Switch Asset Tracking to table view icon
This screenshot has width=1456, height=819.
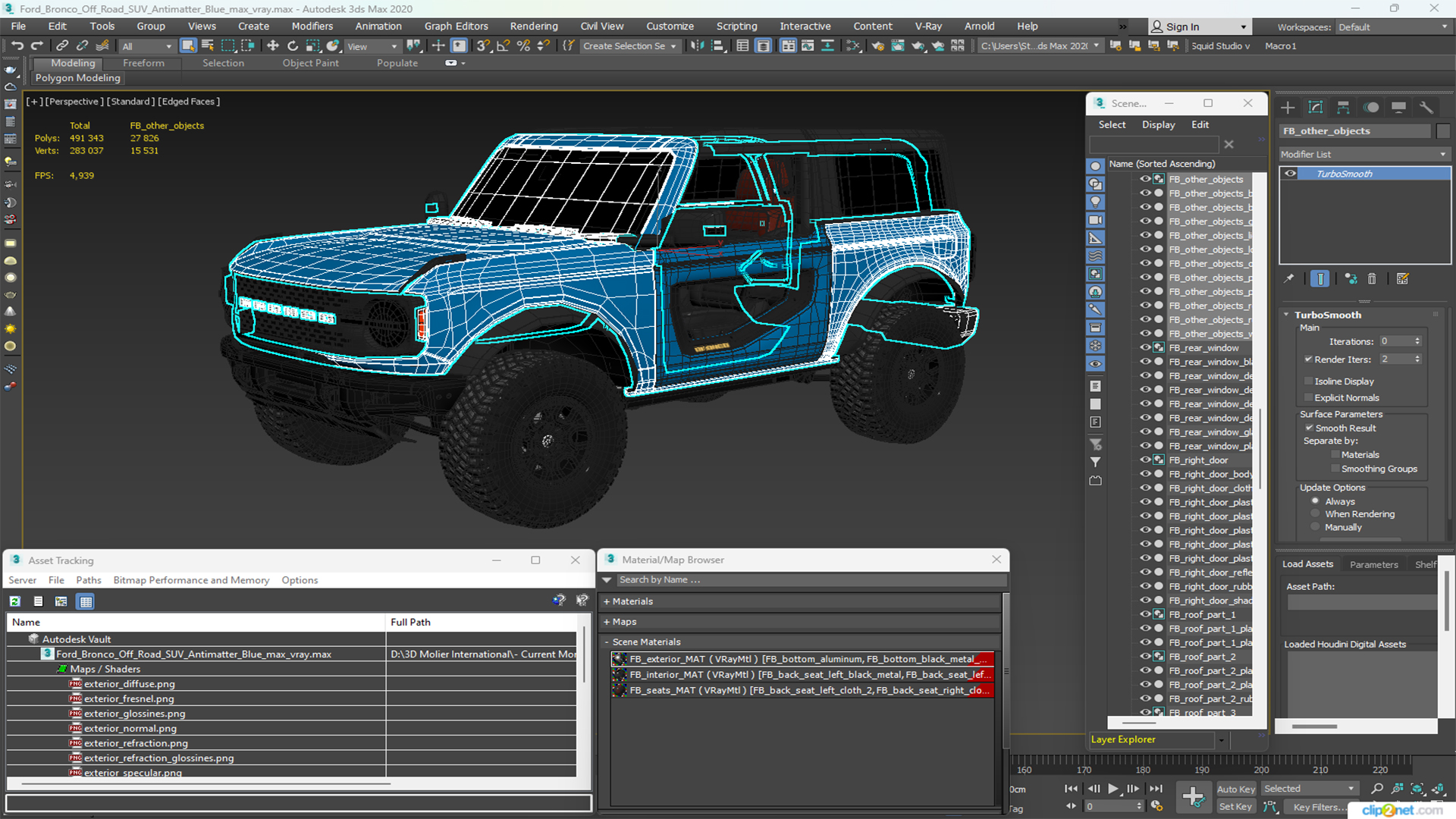86,601
